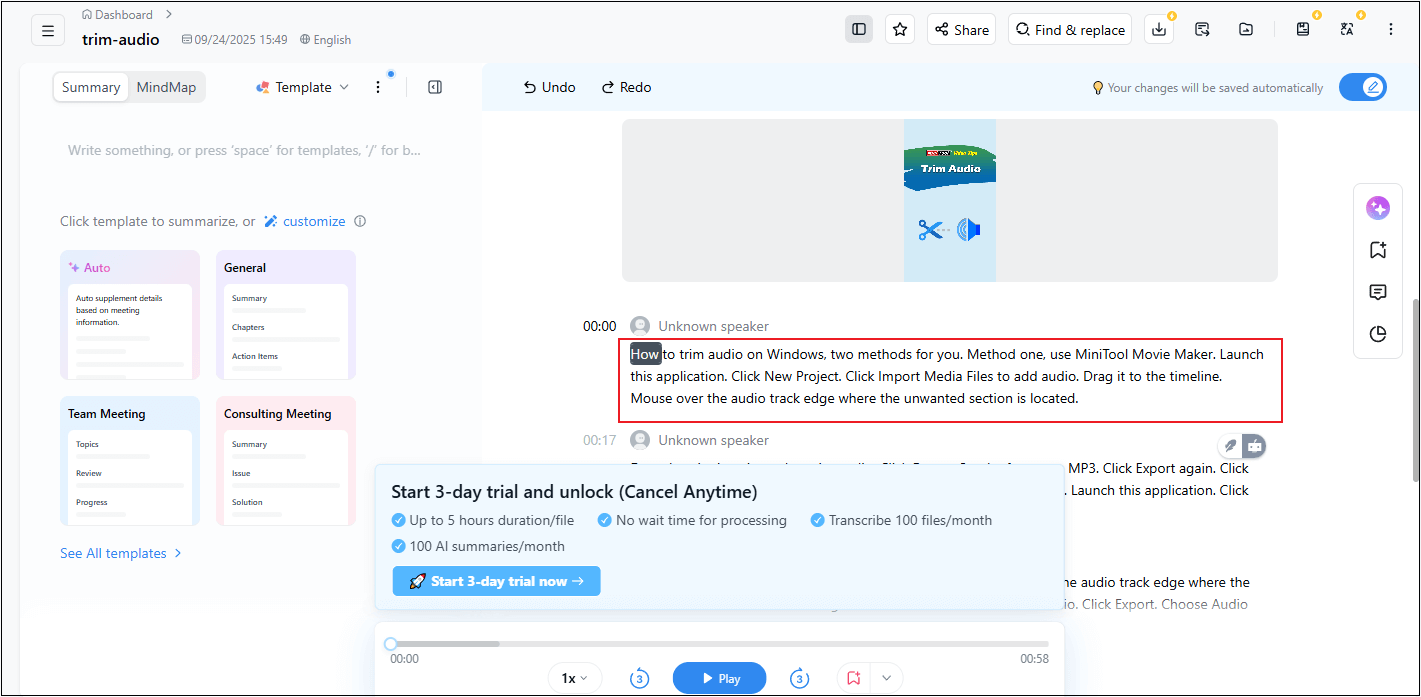
Task: Open summary panel three-dot options
Action: point(378,87)
